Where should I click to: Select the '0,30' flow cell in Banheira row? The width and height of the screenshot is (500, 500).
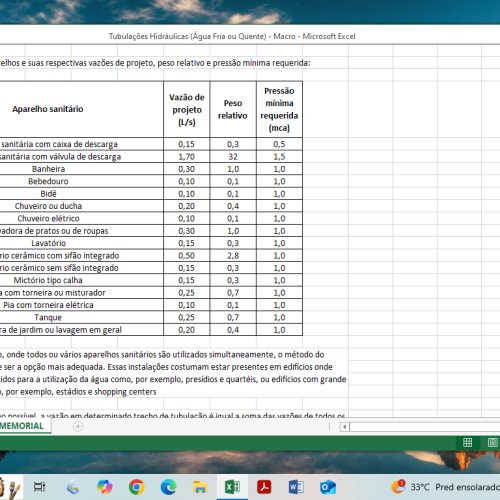pos(187,169)
